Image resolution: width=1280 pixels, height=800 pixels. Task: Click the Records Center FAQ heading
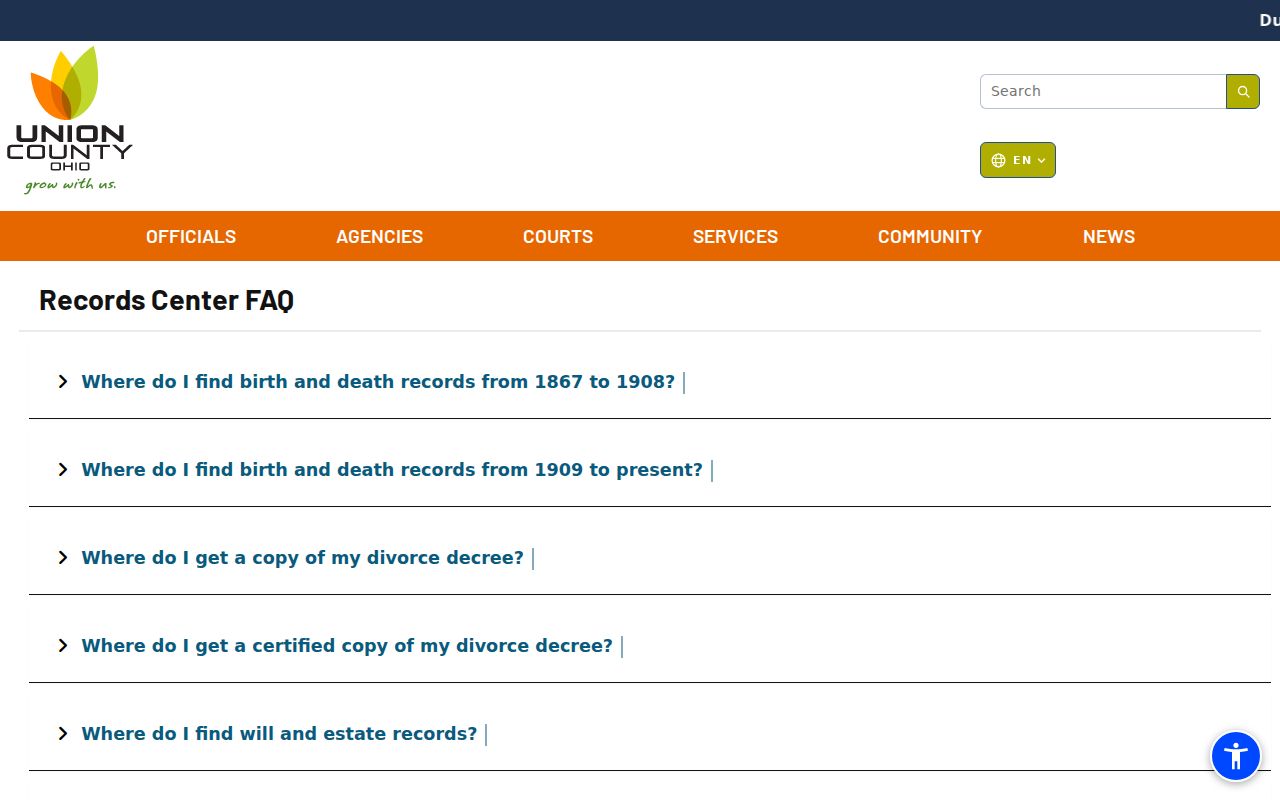[166, 300]
